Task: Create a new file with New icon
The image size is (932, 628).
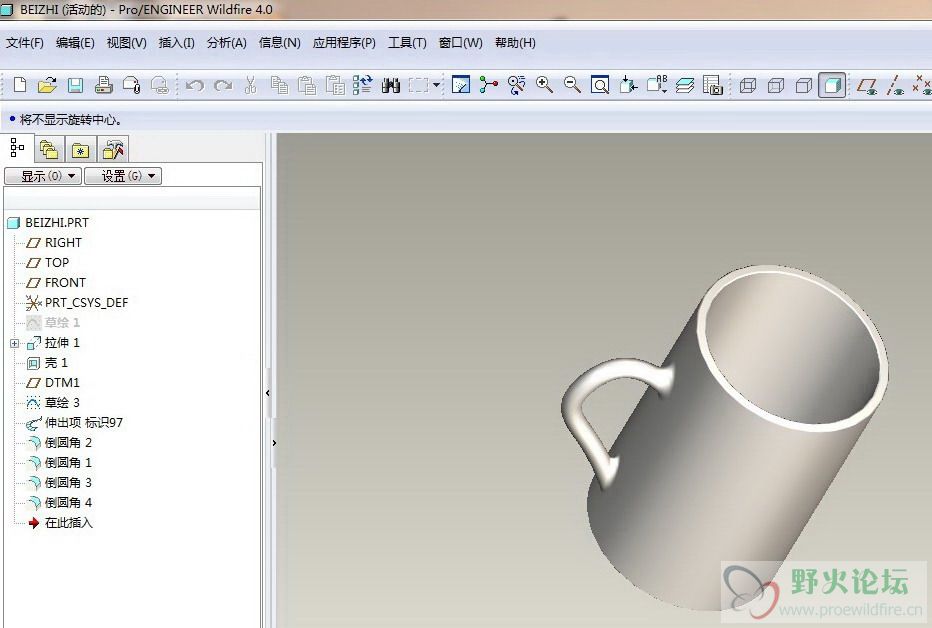Action: [20, 85]
